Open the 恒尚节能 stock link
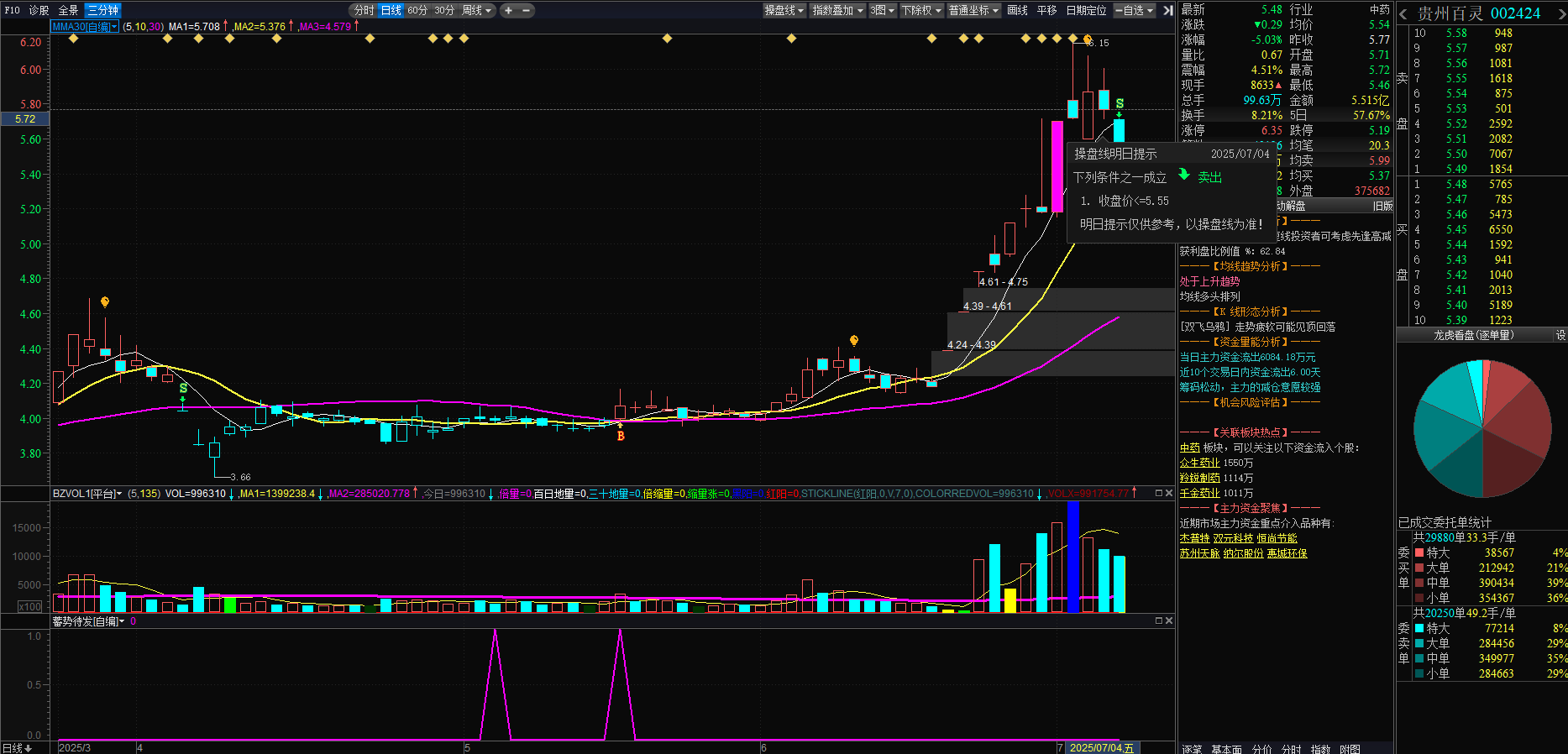The image size is (1568, 754). click(x=1277, y=539)
